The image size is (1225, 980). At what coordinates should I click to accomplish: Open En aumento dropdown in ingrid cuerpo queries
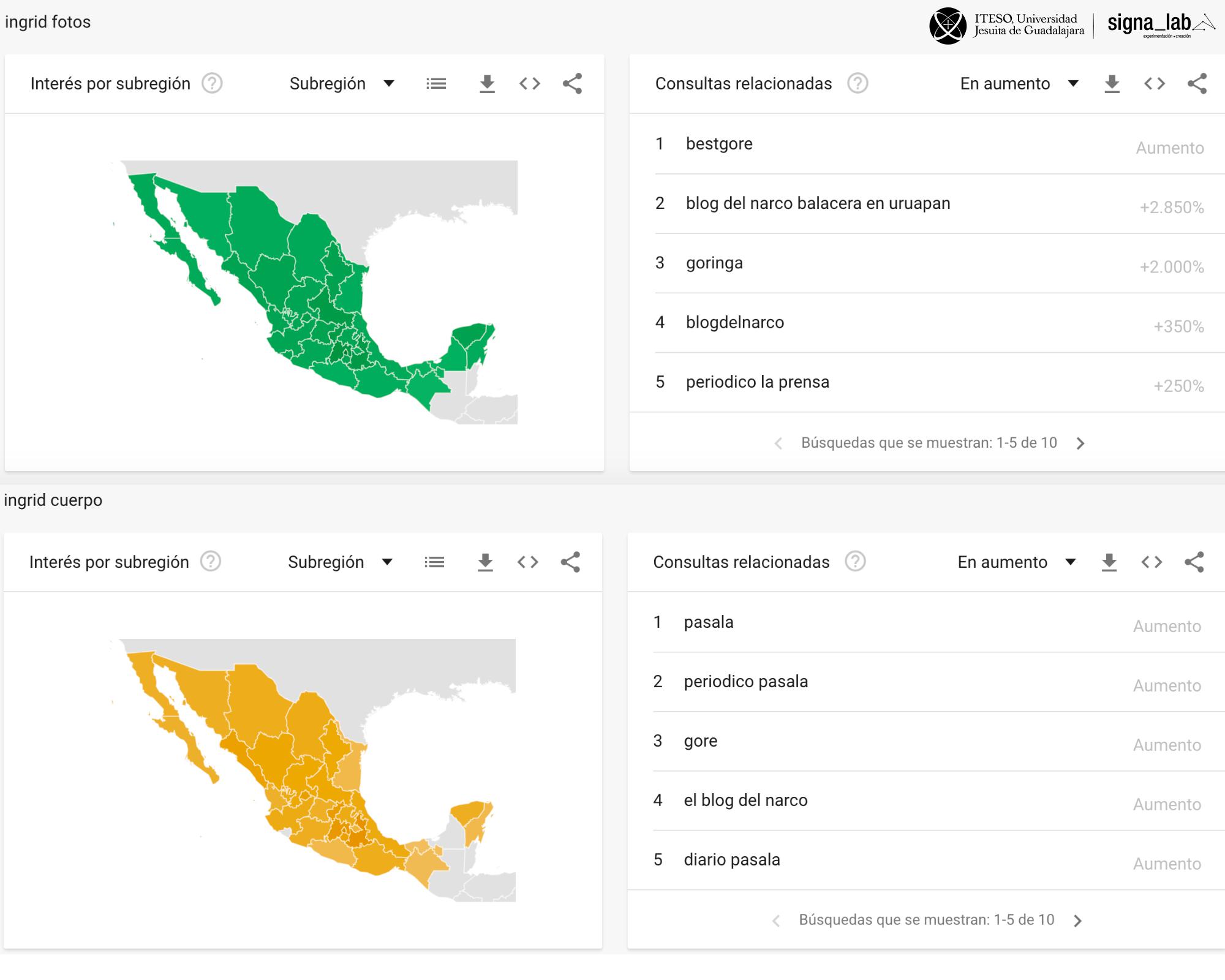pos(1017,562)
